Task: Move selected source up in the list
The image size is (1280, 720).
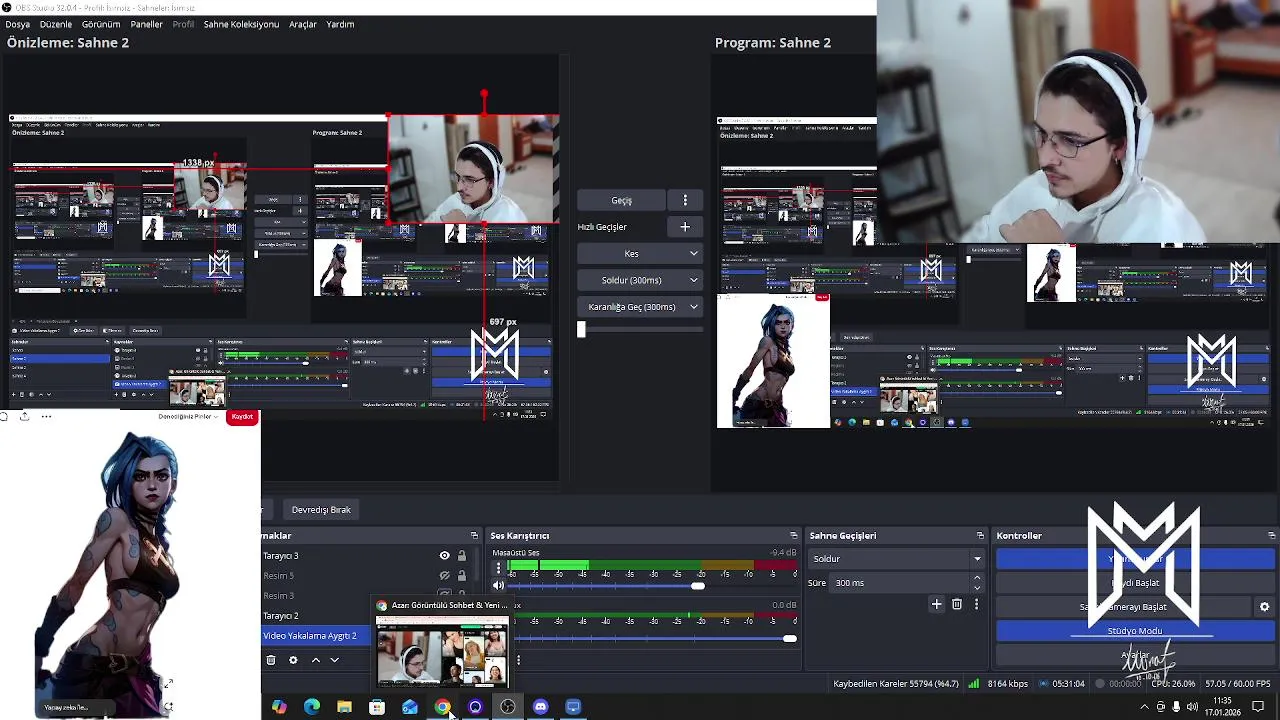Action: click(315, 660)
